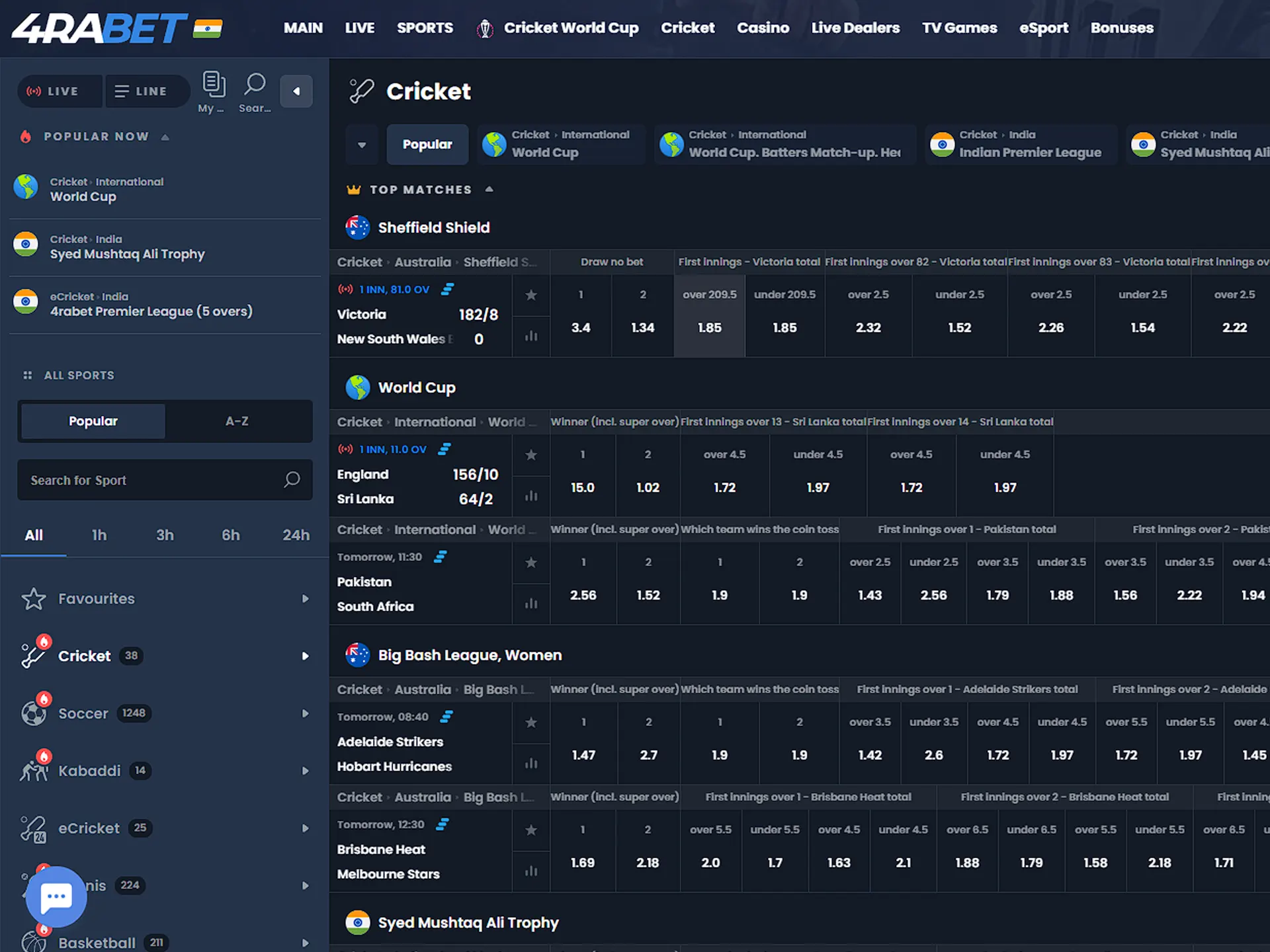Favourite the Adelaide Strikers vs Hobart Hurricanes match
1270x952 pixels.
tap(531, 723)
